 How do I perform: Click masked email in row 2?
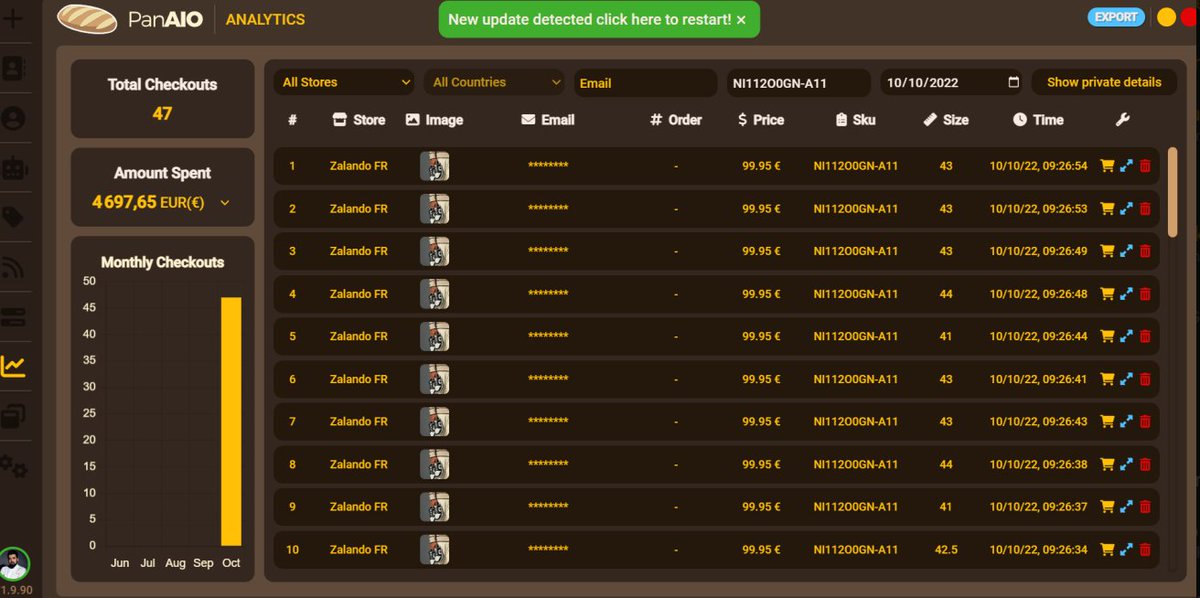click(548, 209)
